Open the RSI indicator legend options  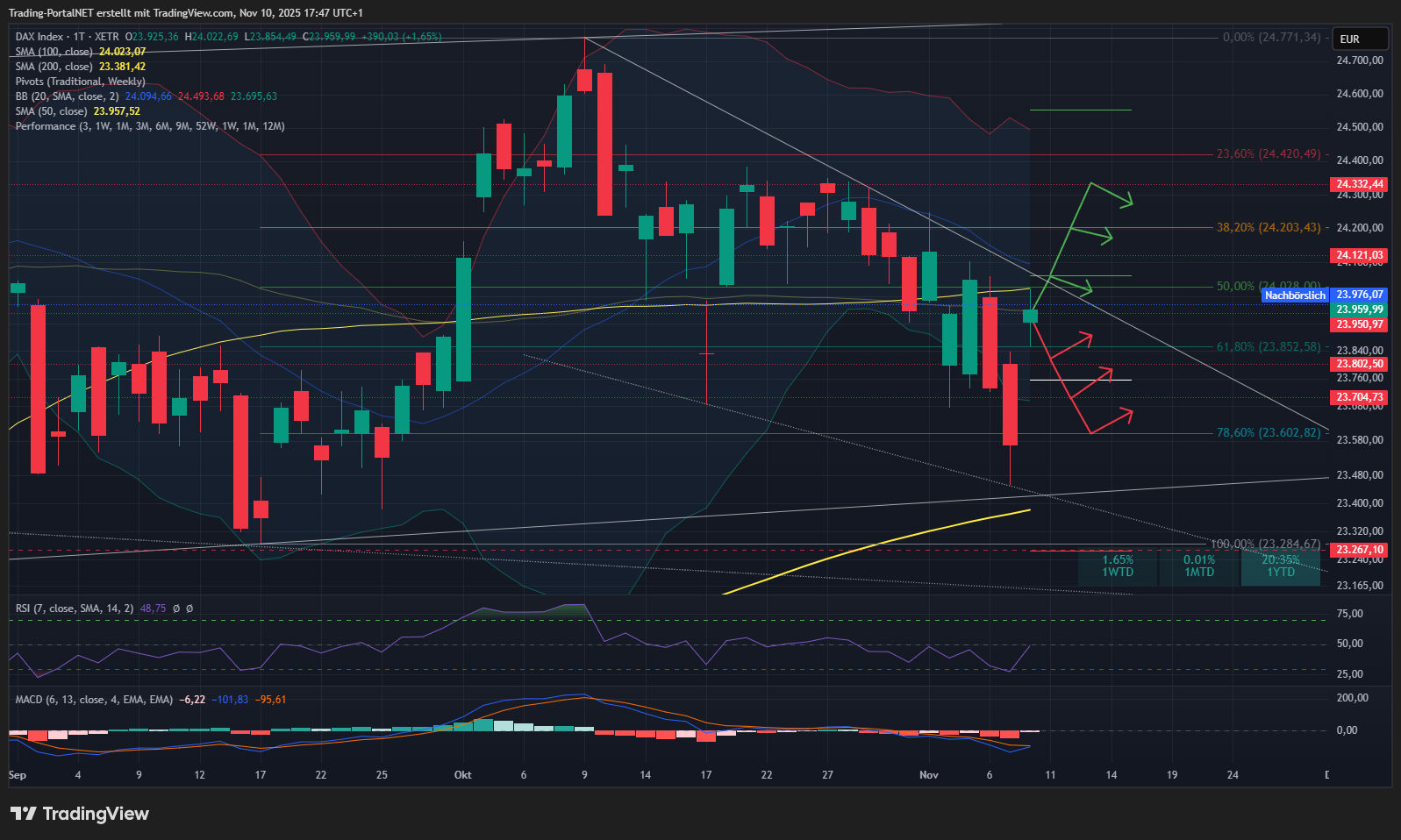[75, 608]
